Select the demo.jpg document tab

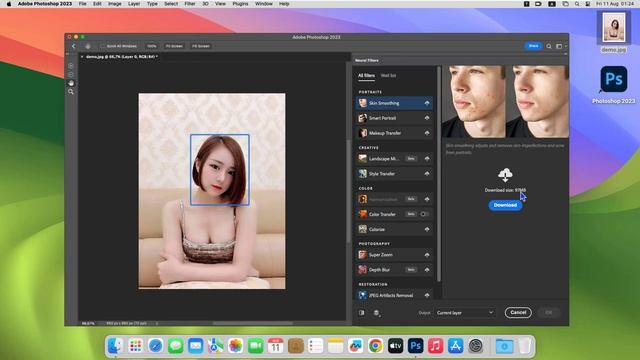(121, 57)
